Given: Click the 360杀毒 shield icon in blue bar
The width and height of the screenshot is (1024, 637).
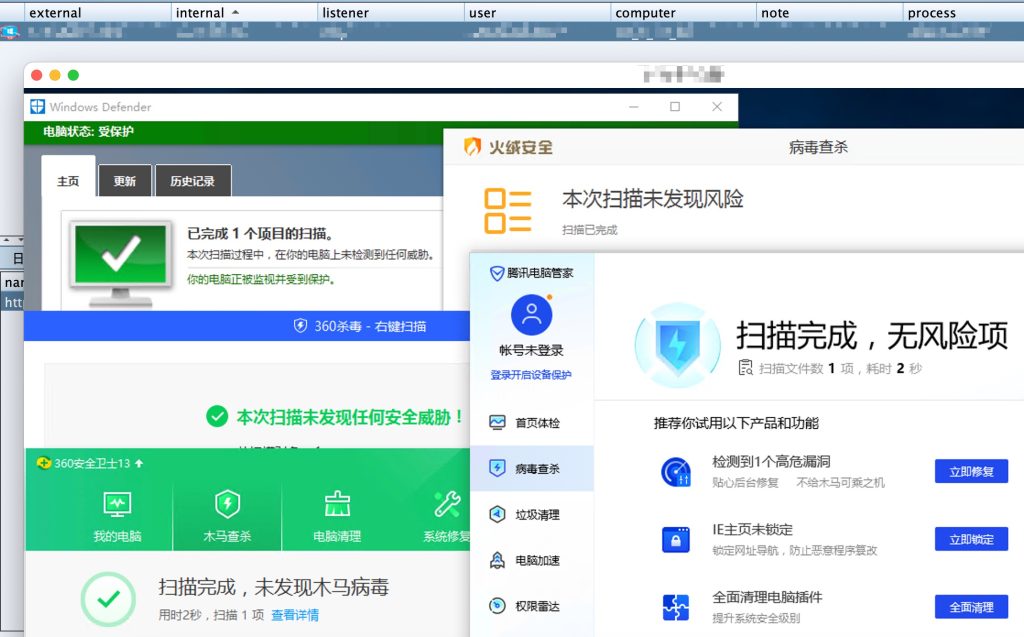Looking at the screenshot, I should [x=300, y=325].
